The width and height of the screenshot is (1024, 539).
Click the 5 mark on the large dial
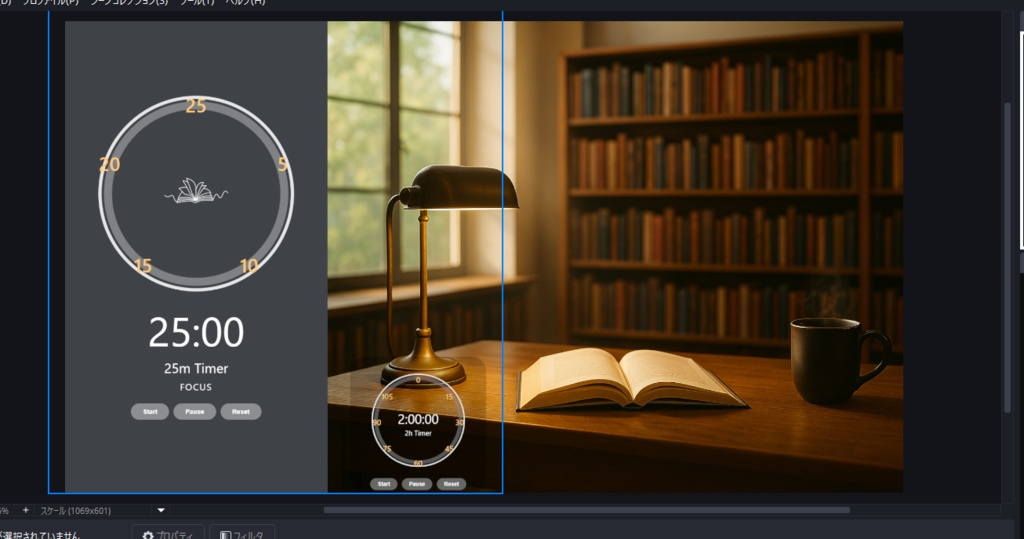283,164
